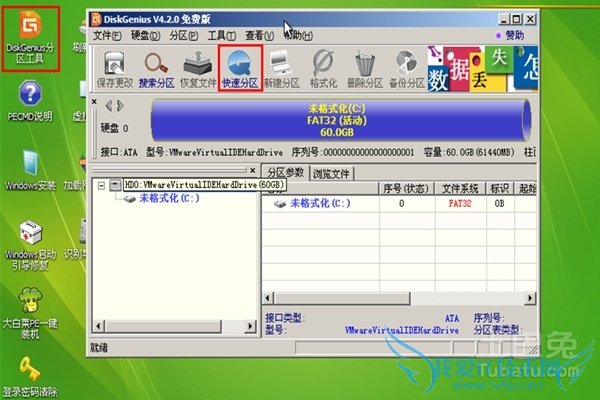Click the DiskGenius title bar icon

pyautogui.click(x=96, y=19)
